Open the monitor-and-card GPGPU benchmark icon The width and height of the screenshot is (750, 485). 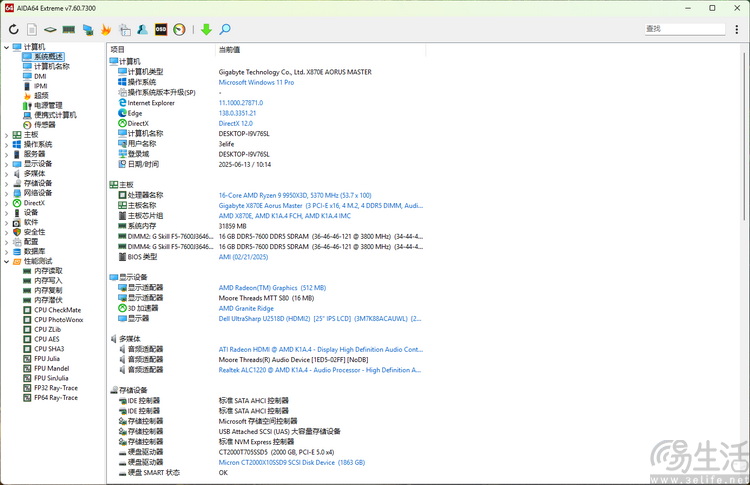(88, 30)
